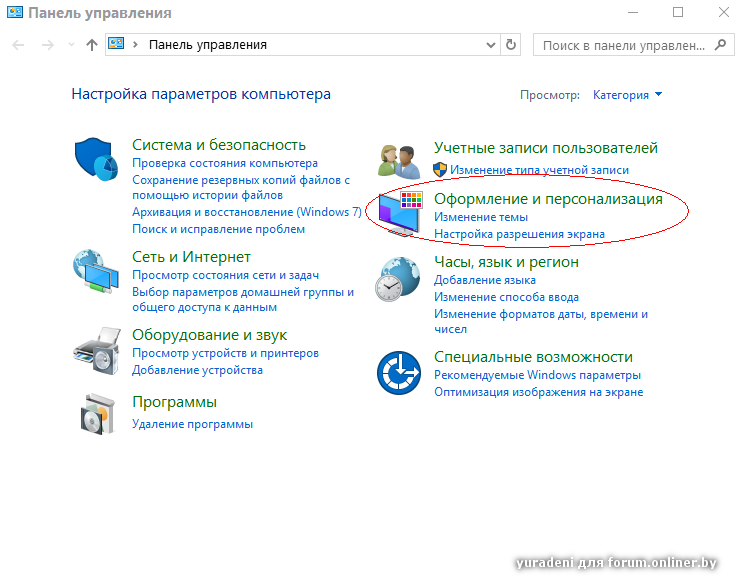The height and width of the screenshot is (586, 739).
Task: Go forward with the right arrow button
Action: tap(48, 45)
